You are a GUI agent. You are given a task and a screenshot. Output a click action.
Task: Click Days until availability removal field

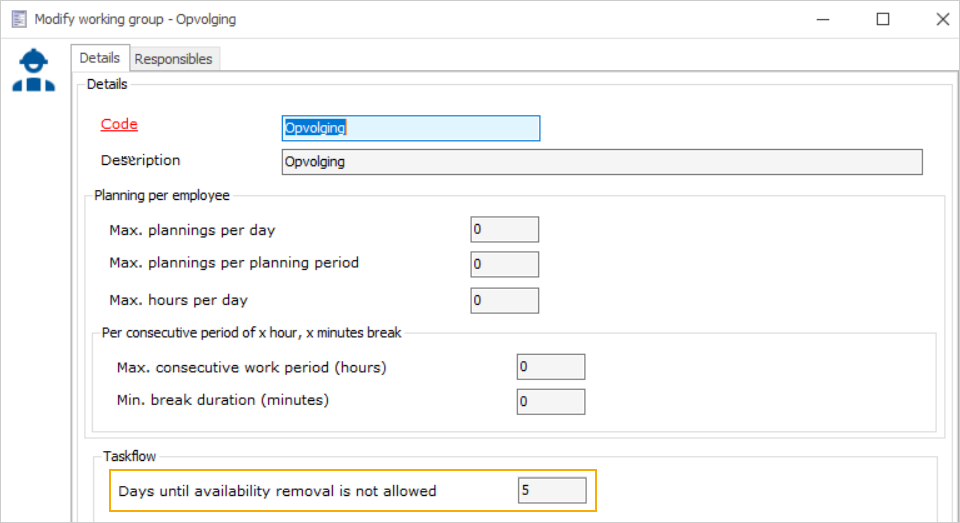[551, 490]
